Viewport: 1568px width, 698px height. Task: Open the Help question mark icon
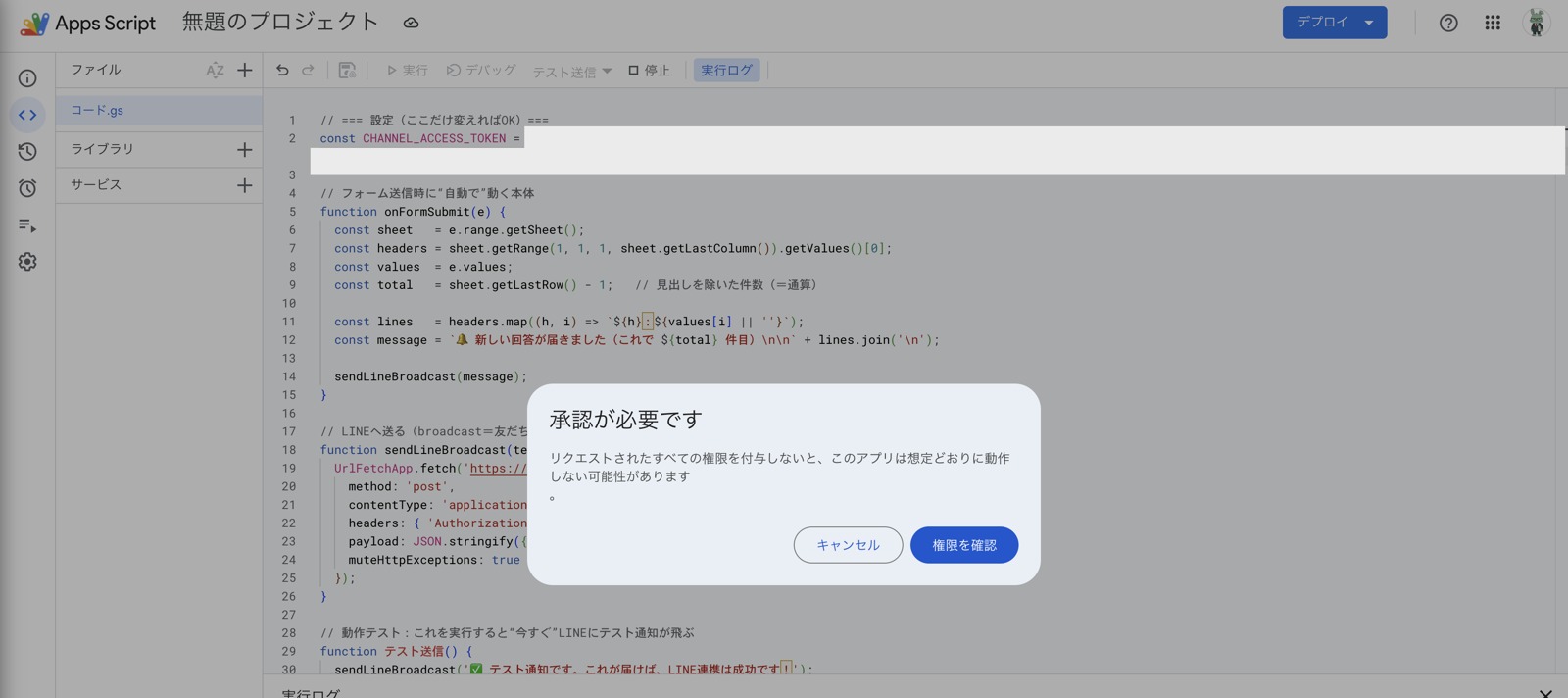click(1448, 23)
